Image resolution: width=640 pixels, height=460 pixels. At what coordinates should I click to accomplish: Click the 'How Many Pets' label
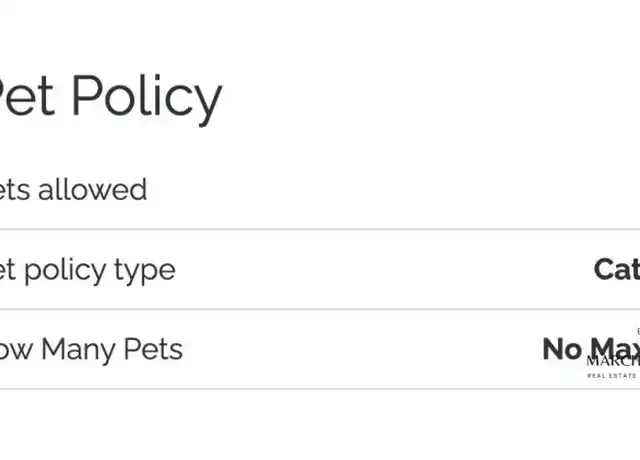[91, 350]
